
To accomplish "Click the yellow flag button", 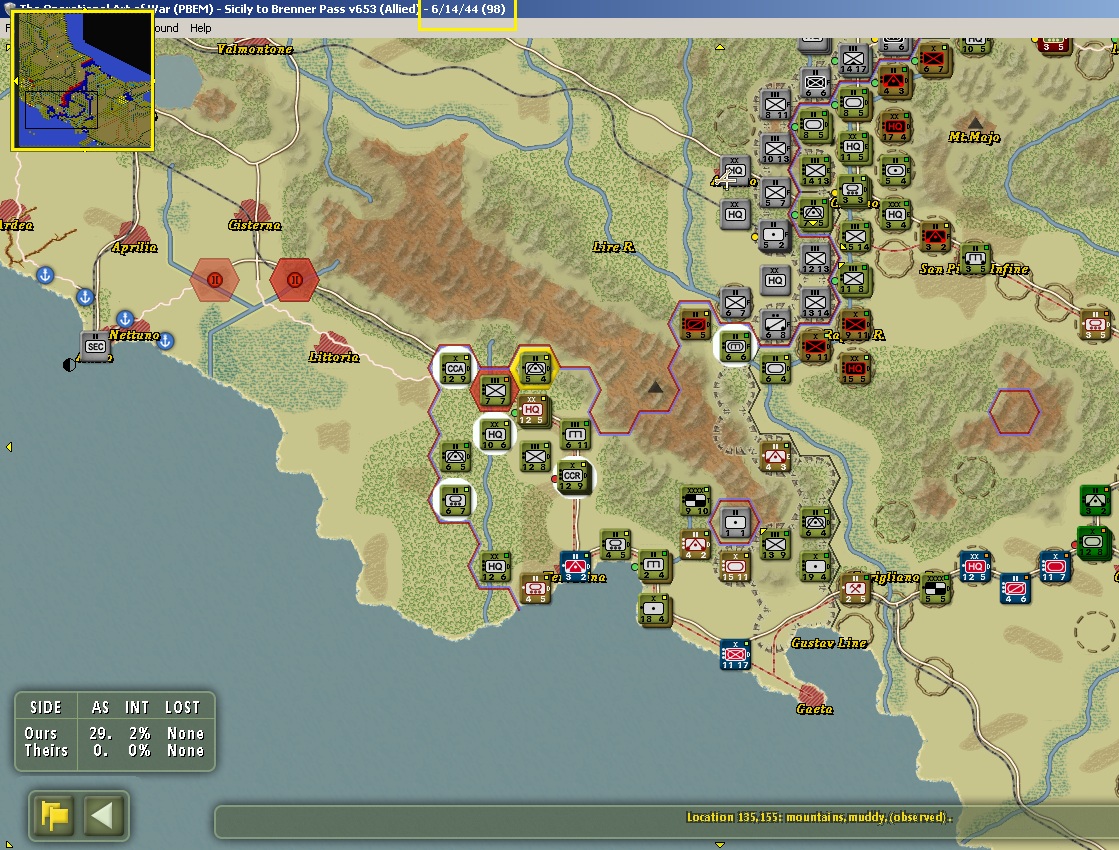I will coord(56,815).
